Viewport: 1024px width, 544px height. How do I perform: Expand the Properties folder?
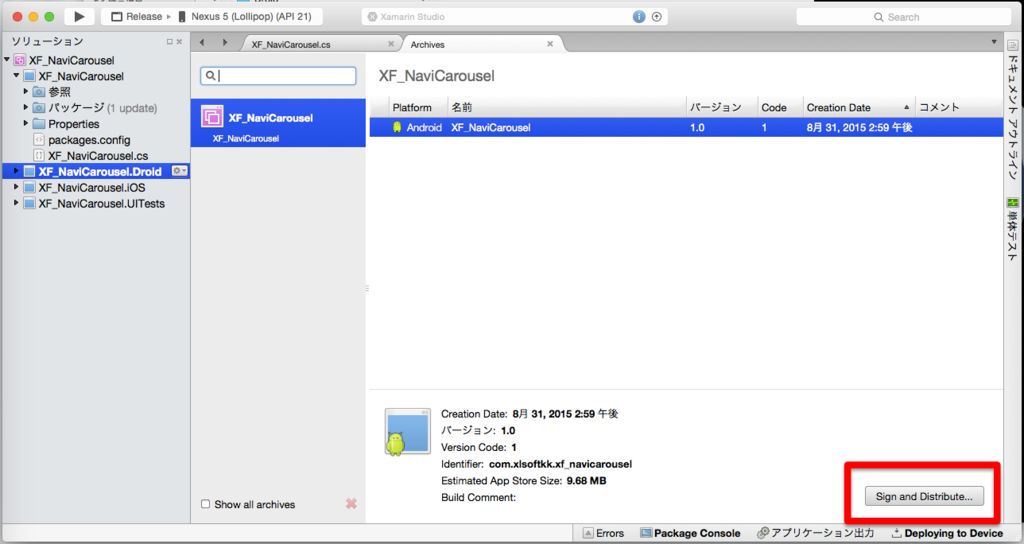pos(26,123)
